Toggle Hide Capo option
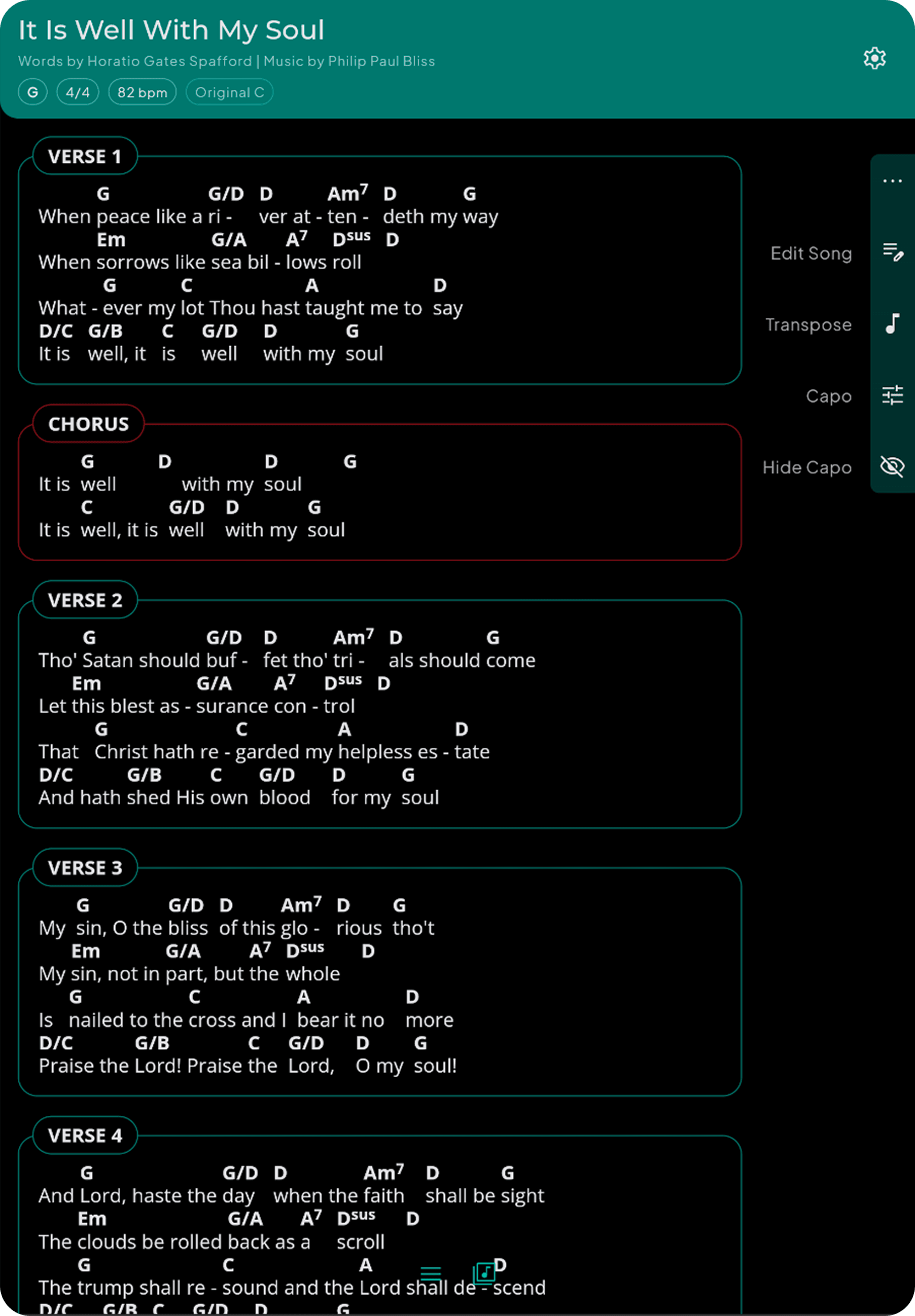This screenshot has width=915, height=1316. point(807,467)
